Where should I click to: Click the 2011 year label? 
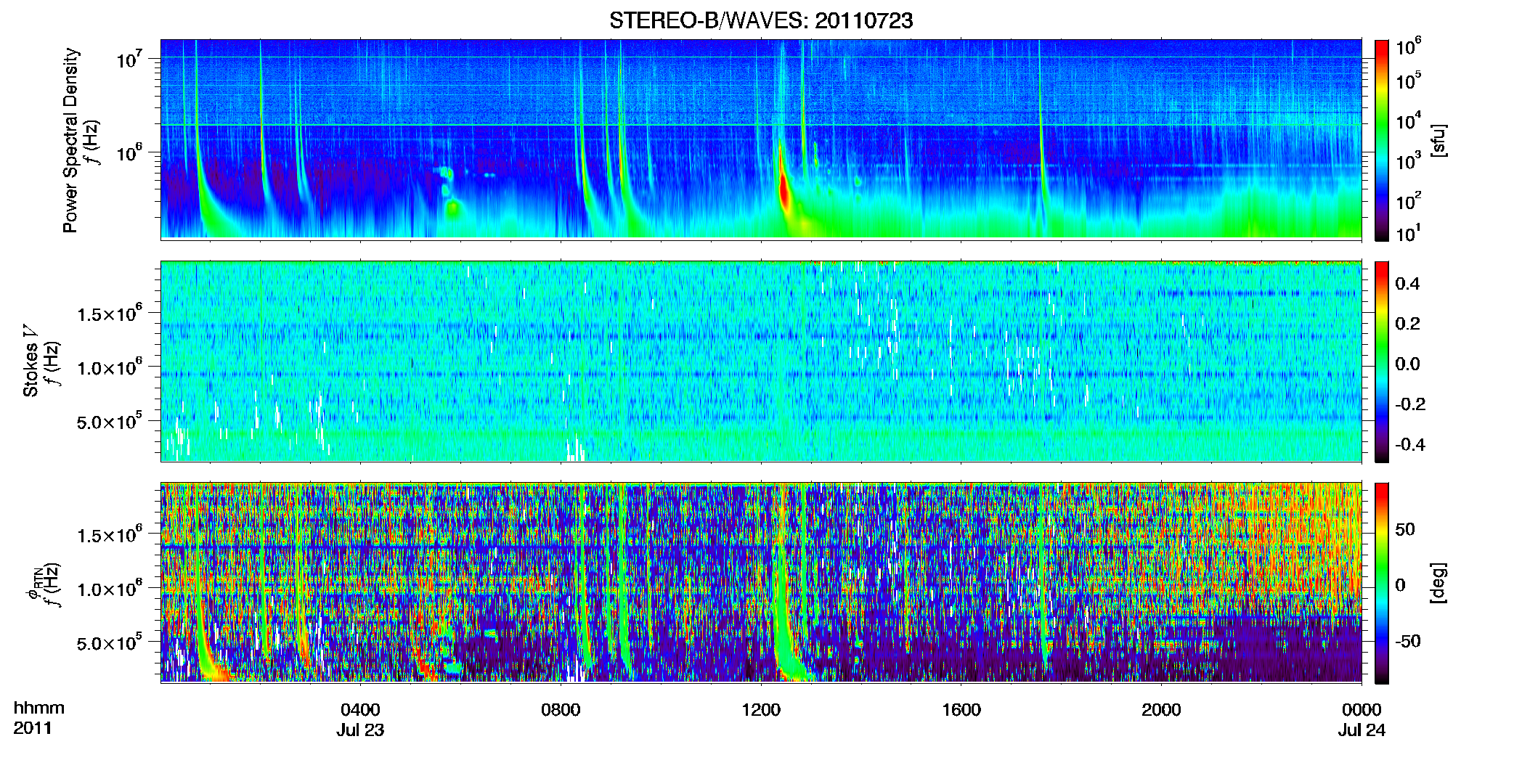(x=33, y=728)
